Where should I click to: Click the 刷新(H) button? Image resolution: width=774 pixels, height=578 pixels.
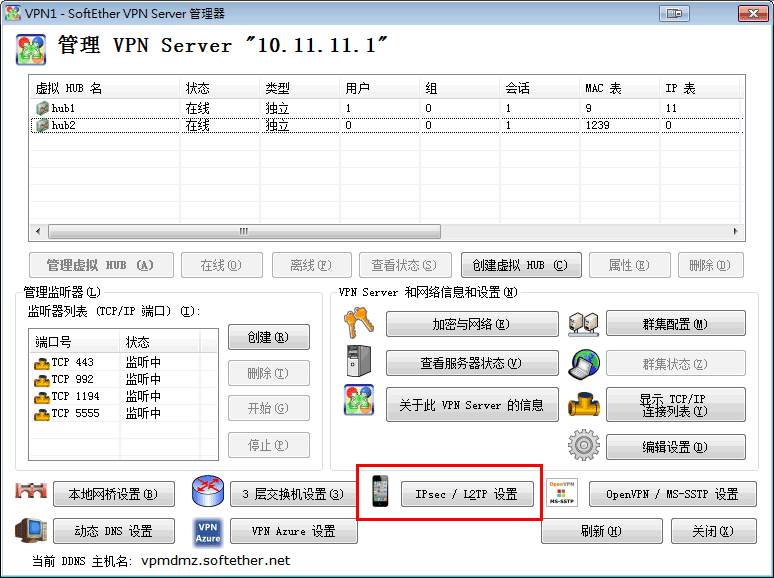click(x=601, y=531)
